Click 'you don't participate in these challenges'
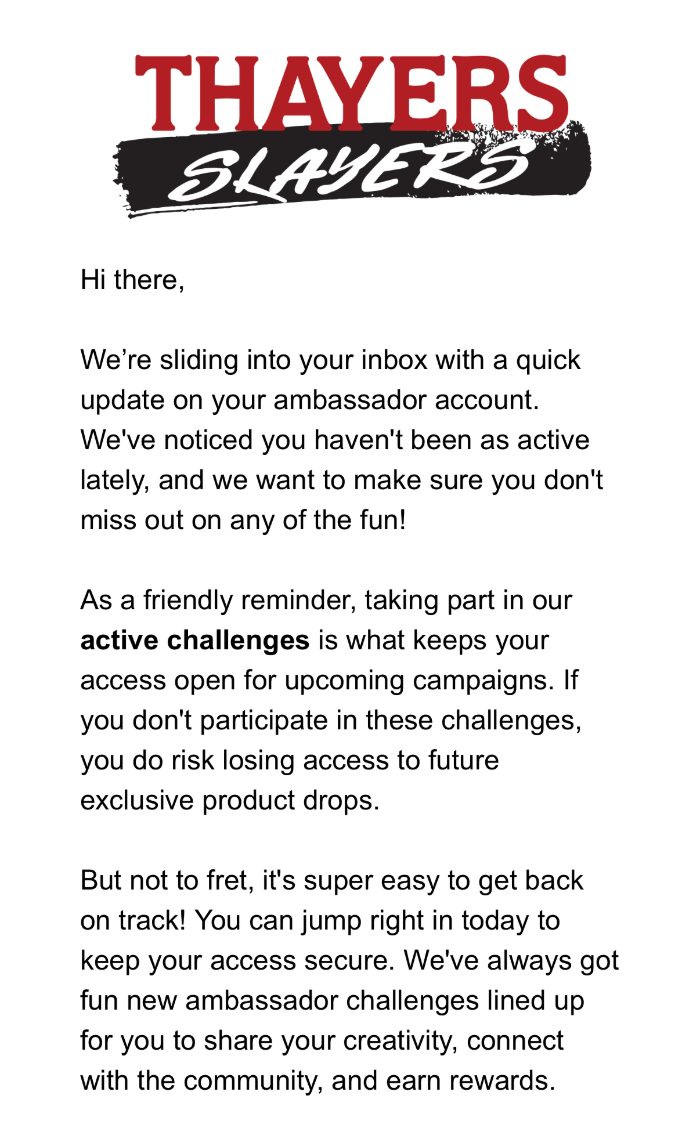The width and height of the screenshot is (700, 1128). tap(331, 721)
